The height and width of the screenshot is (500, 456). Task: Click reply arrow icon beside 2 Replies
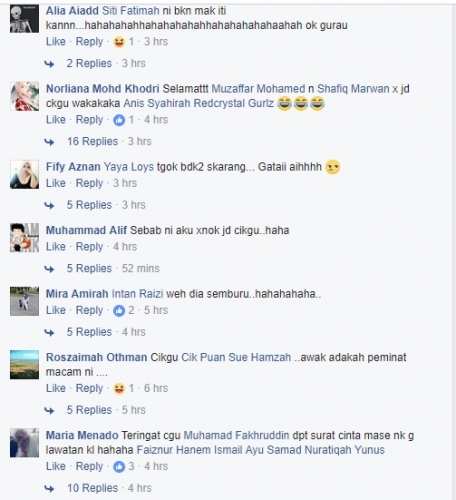(49, 64)
